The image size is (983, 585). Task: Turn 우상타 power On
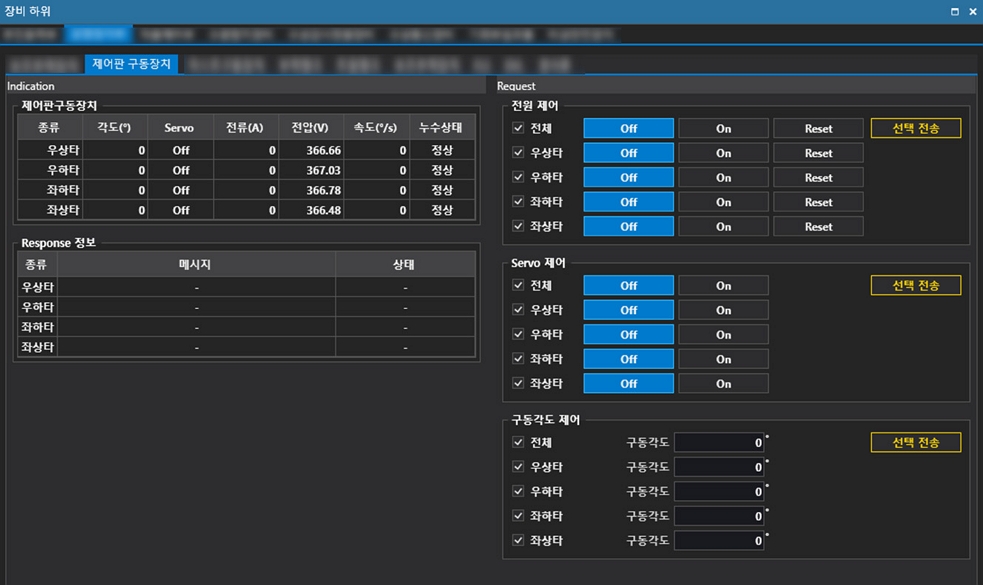click(x=723, y=153)
